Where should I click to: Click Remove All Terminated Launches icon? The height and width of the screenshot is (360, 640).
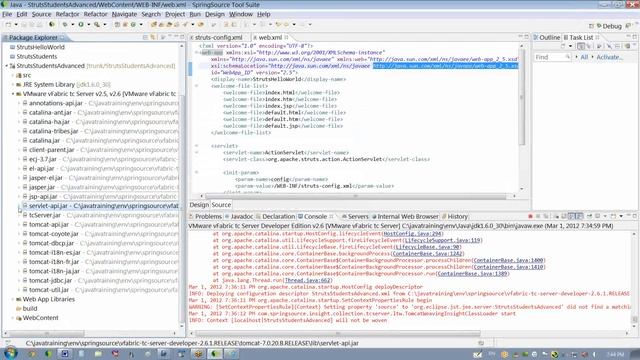[546, 216]
